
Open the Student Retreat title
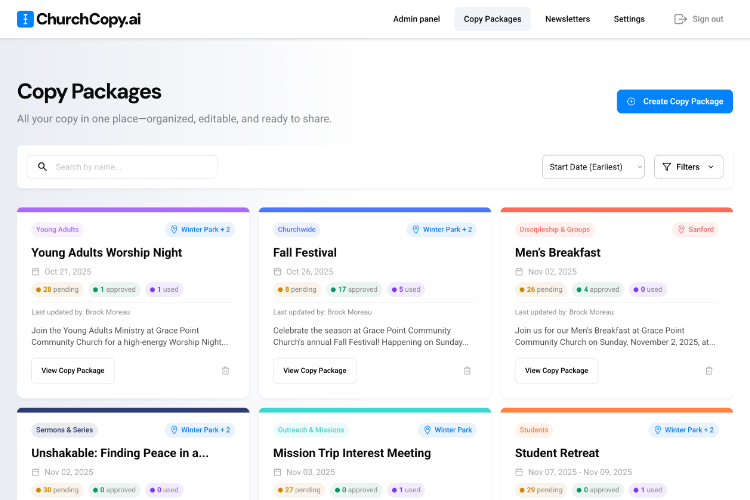point(557,453)
